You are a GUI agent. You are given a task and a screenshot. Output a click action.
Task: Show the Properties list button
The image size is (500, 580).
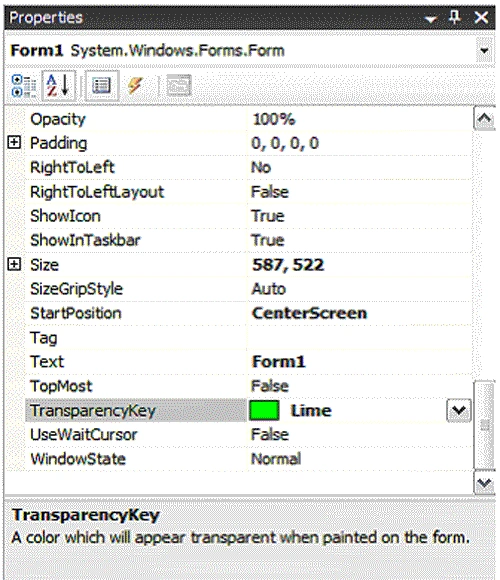[x=102, y=86]
